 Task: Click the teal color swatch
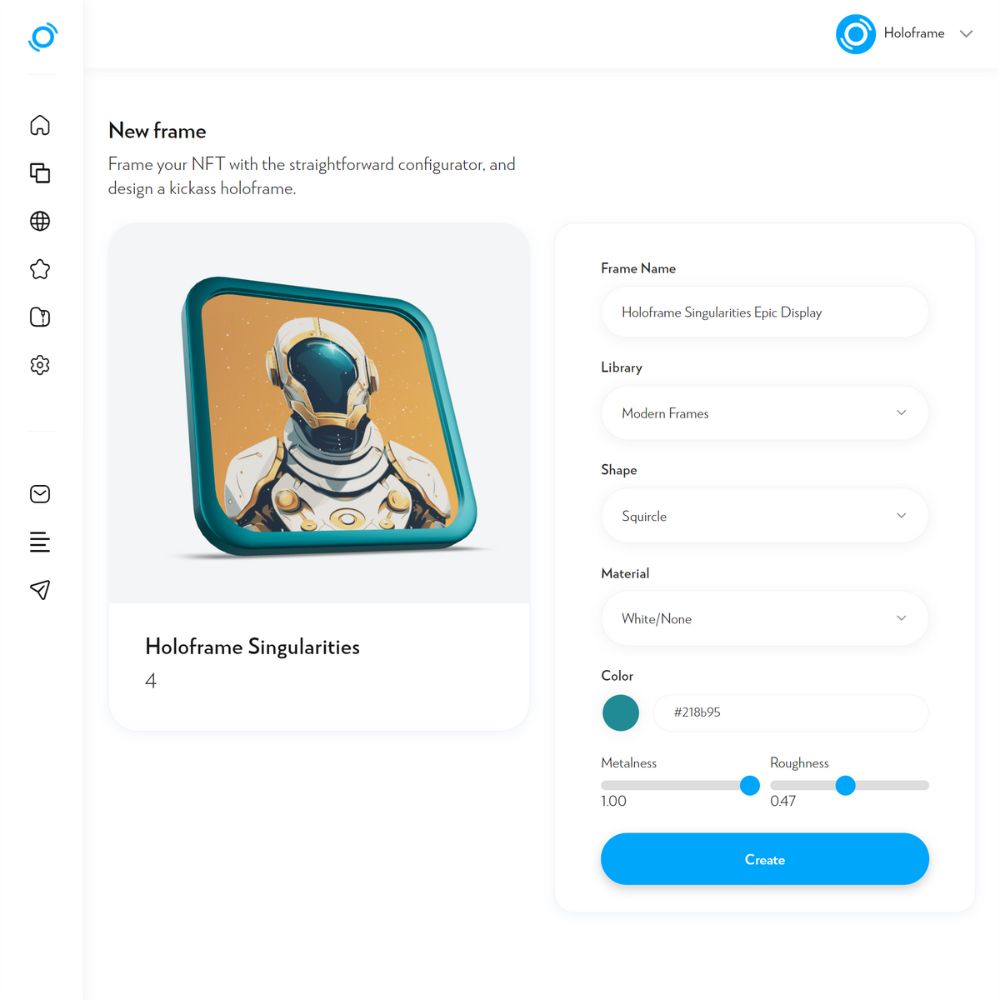click(x=620, y=712)
